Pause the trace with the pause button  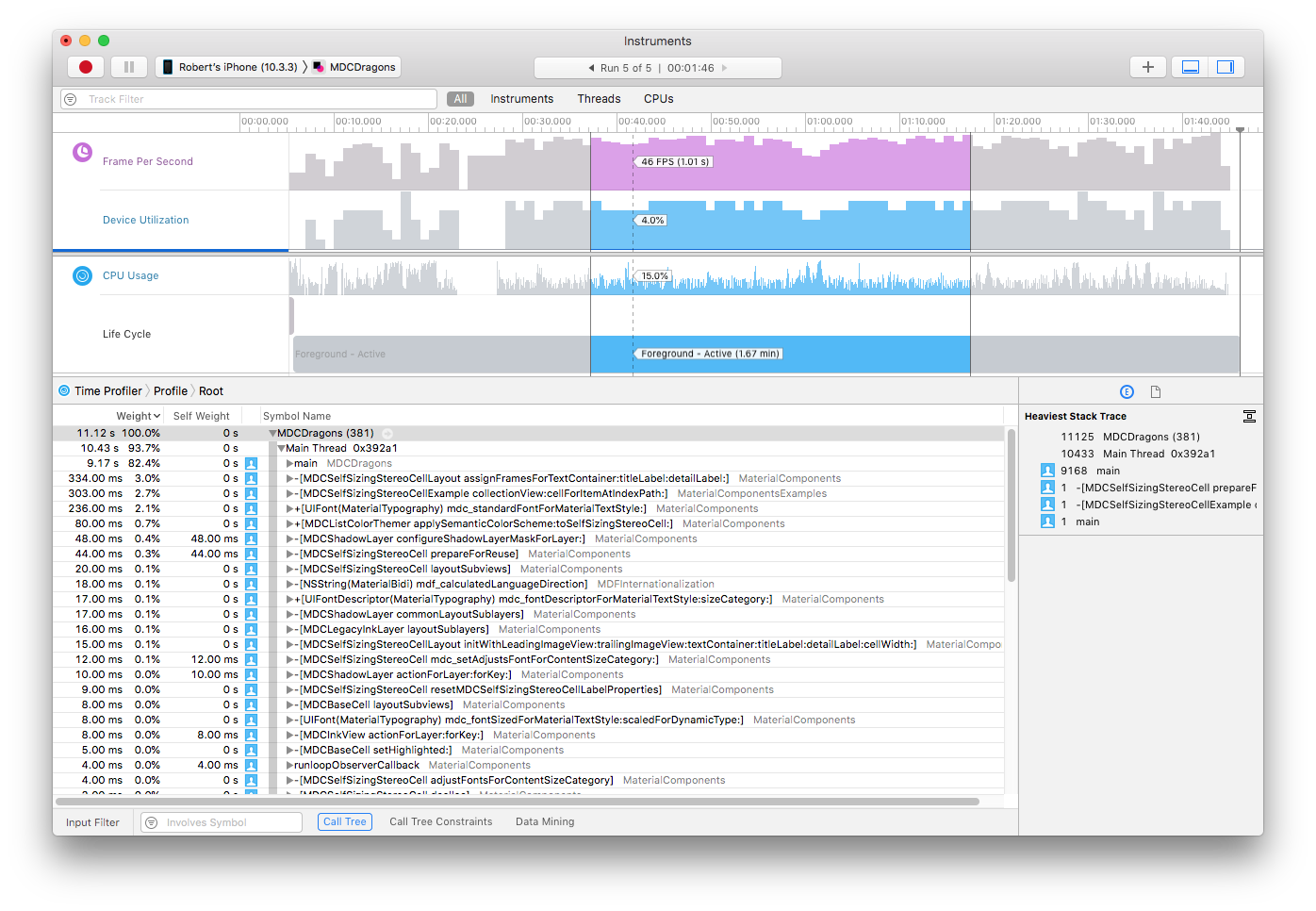coord(129,67)
